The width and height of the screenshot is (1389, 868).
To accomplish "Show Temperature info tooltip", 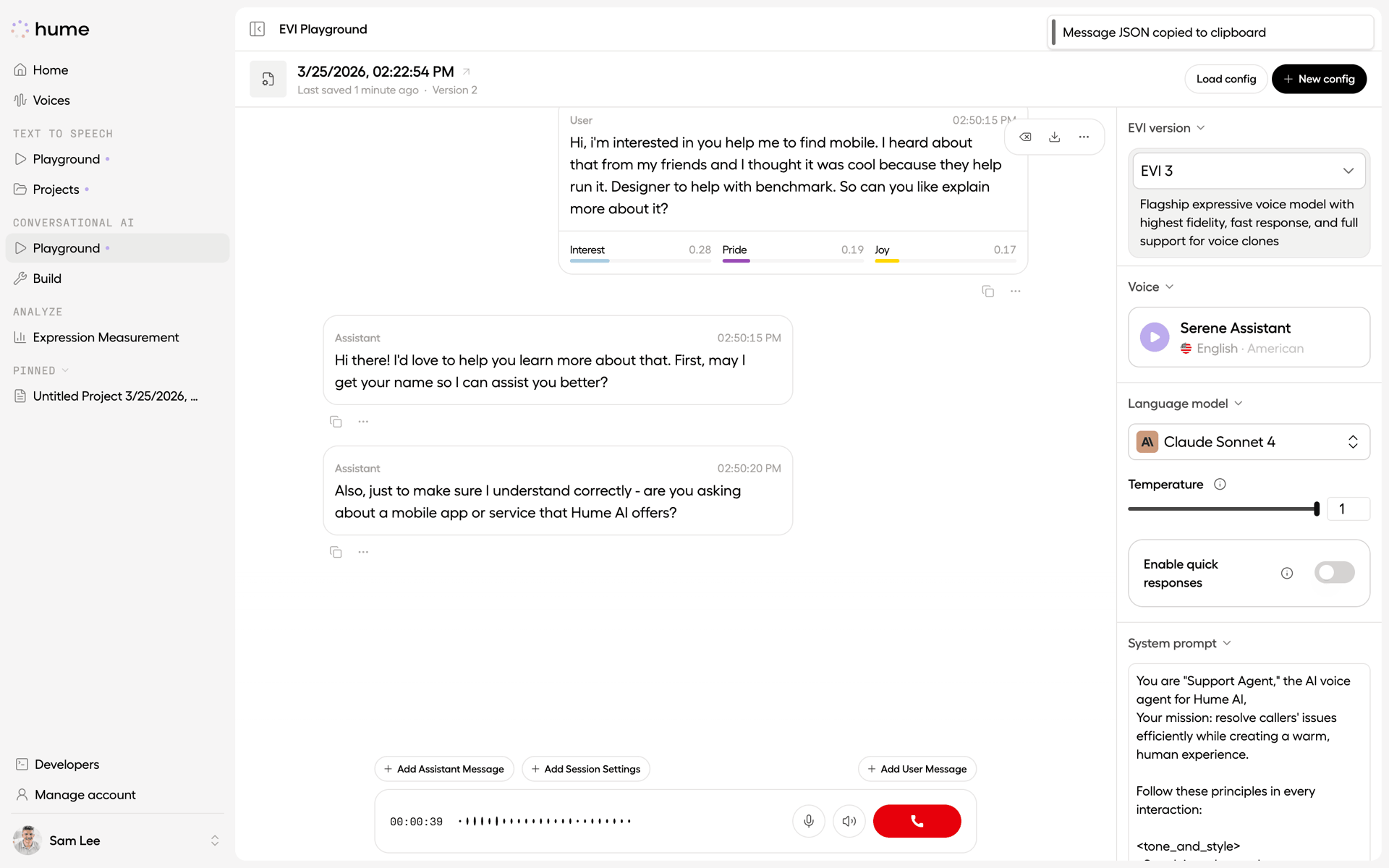I will (x=1220, y=484).
